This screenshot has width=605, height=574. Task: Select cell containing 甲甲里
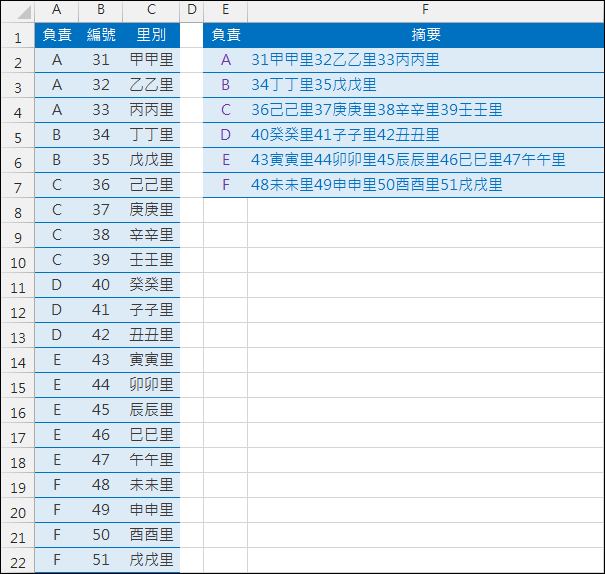point(151,60)
